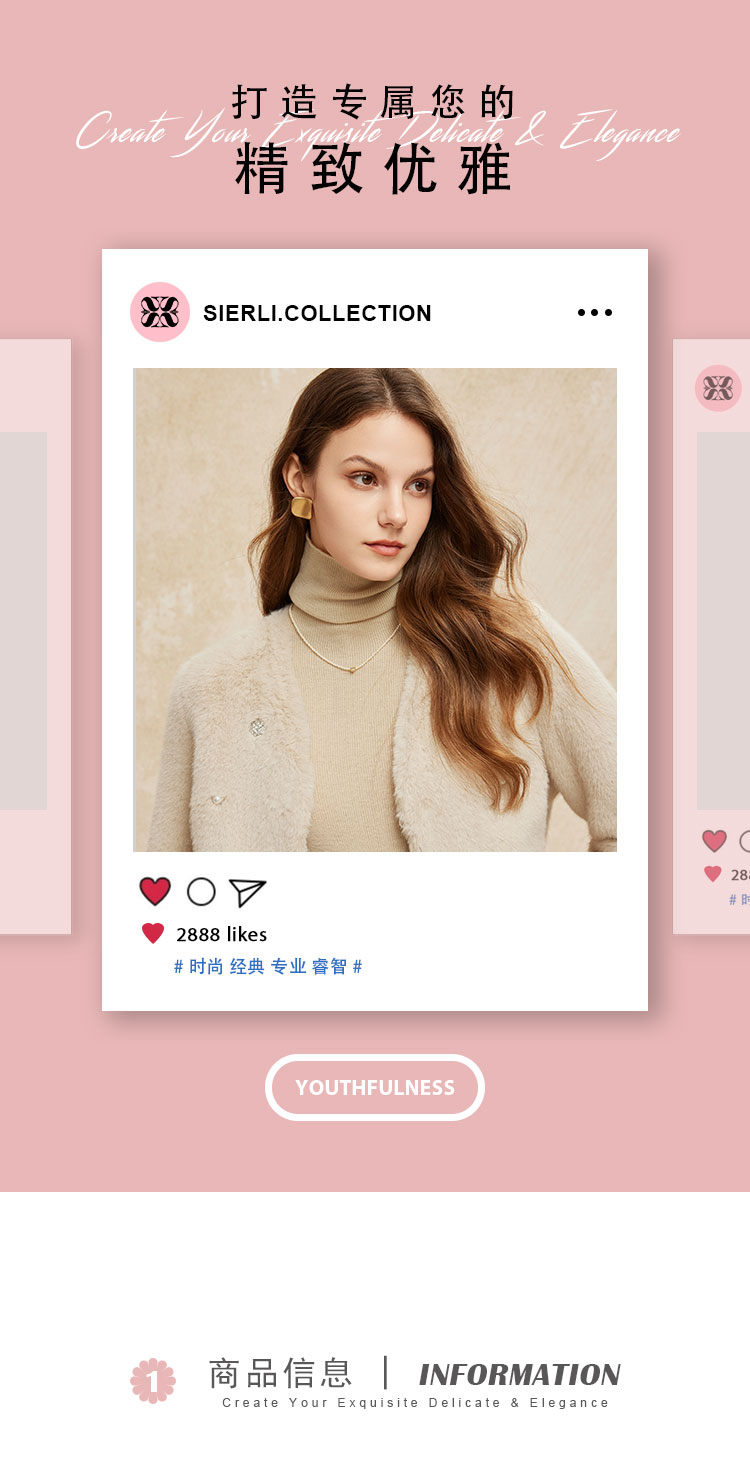Tap the large red heart like icon
Image resolution: width=750 pixels, height=1461 pixels.
point(155,891)
